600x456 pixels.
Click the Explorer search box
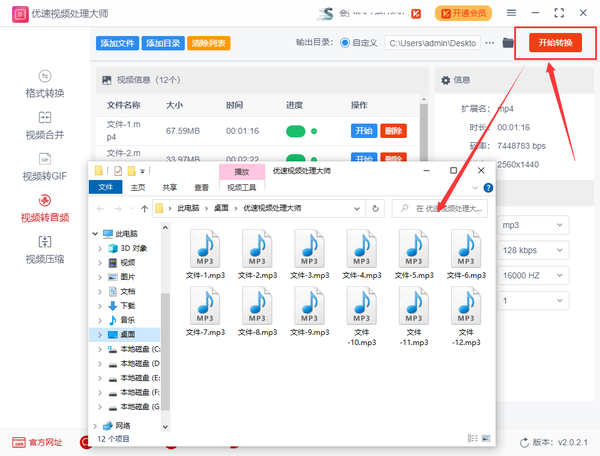coord(440,208)
